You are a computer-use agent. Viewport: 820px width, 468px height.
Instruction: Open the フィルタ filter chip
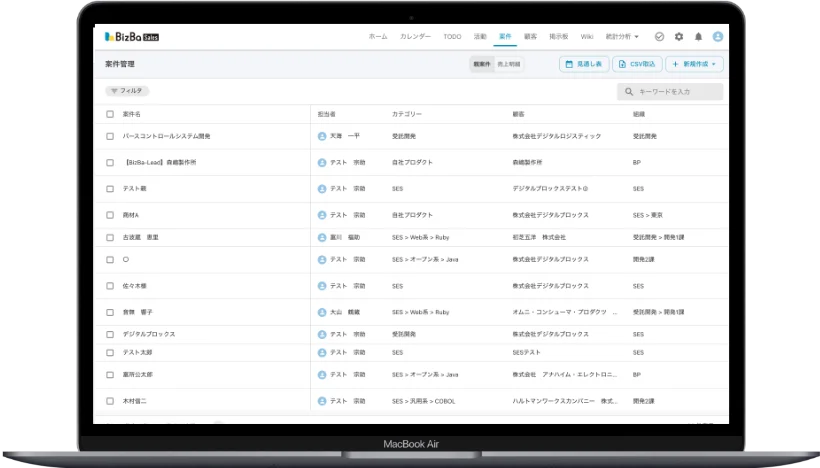127,91
